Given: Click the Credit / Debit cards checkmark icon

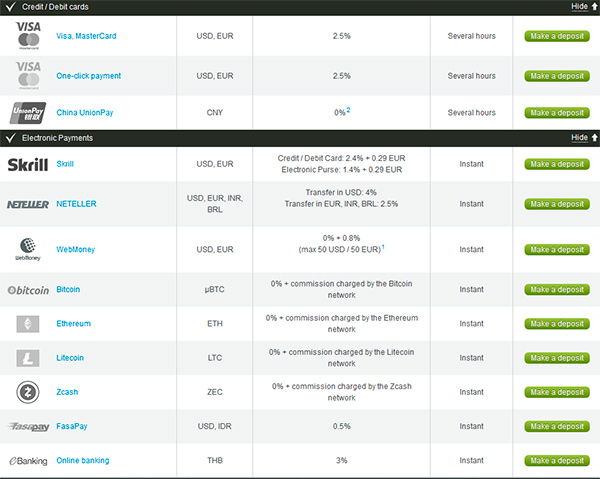Looking at the screenshot, I should coord(10,7).
